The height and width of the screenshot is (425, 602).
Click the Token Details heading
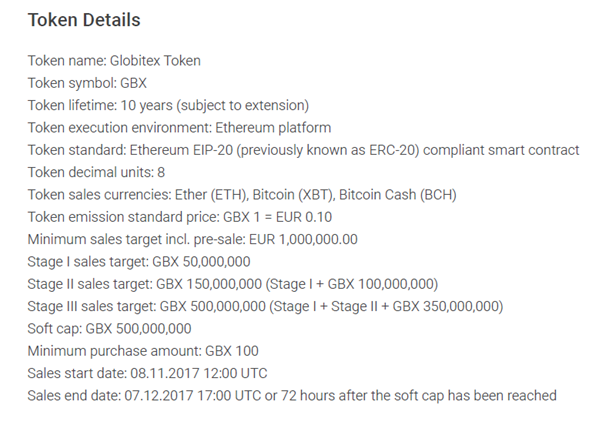[84, 20]
